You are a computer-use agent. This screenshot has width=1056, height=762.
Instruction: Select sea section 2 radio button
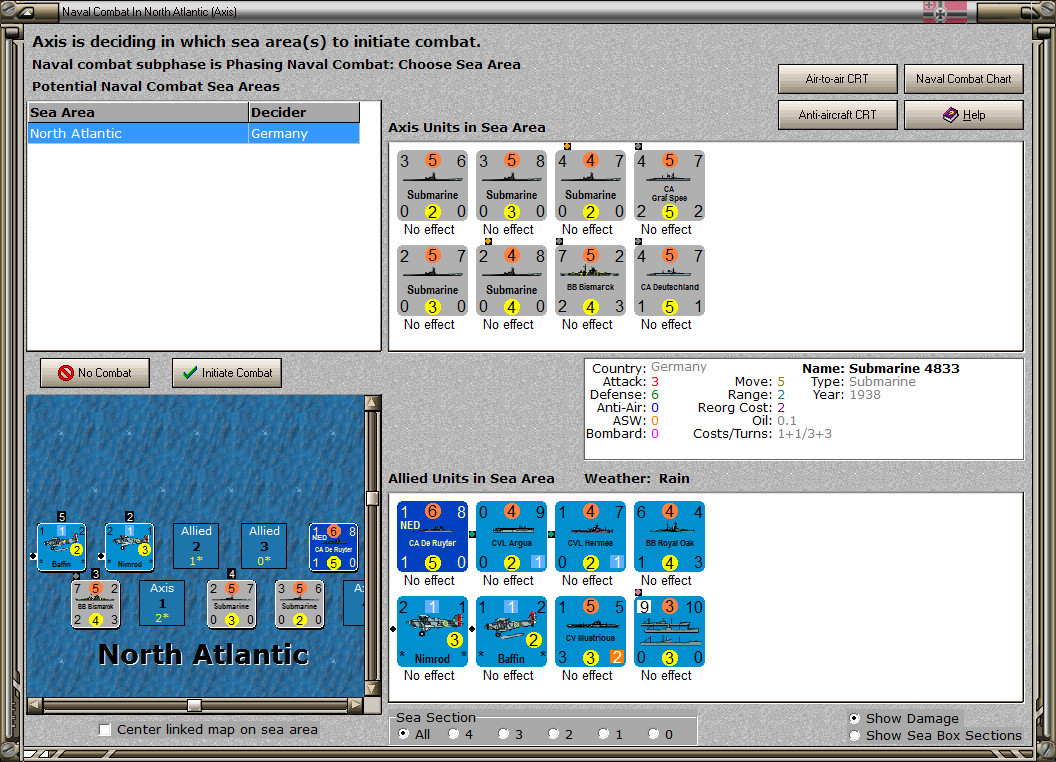[553, 734]
